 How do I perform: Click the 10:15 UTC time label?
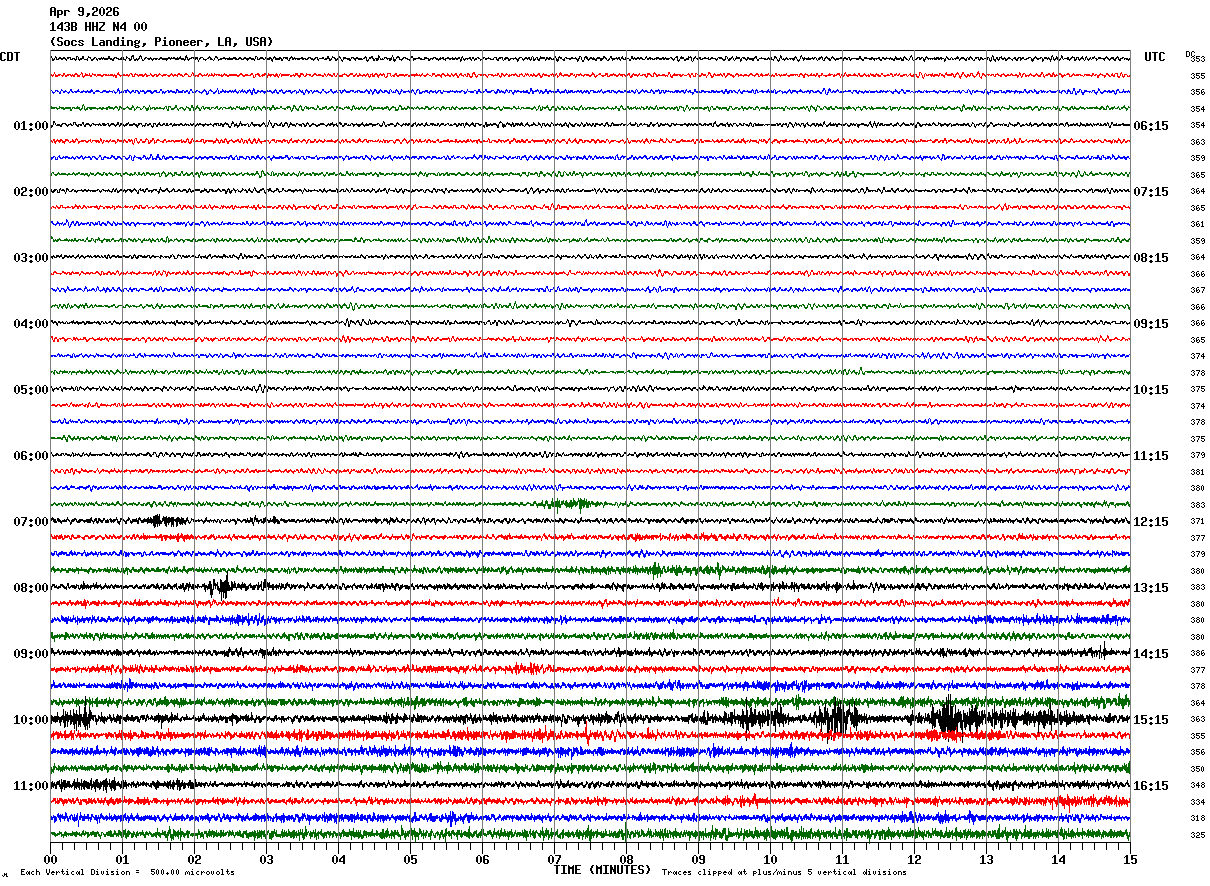[1151, 390]
